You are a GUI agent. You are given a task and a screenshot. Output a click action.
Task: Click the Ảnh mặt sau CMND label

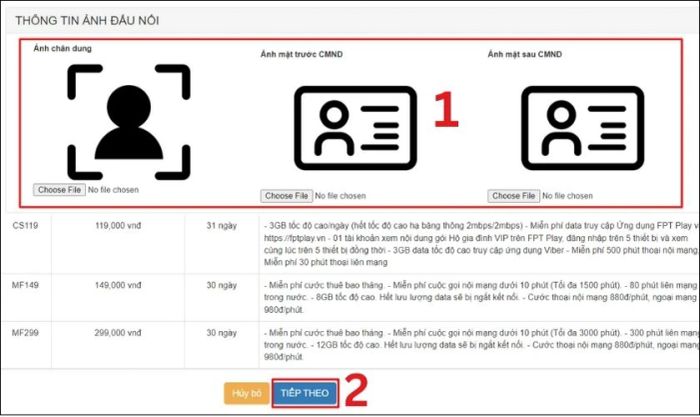click(x=525, y=54)
